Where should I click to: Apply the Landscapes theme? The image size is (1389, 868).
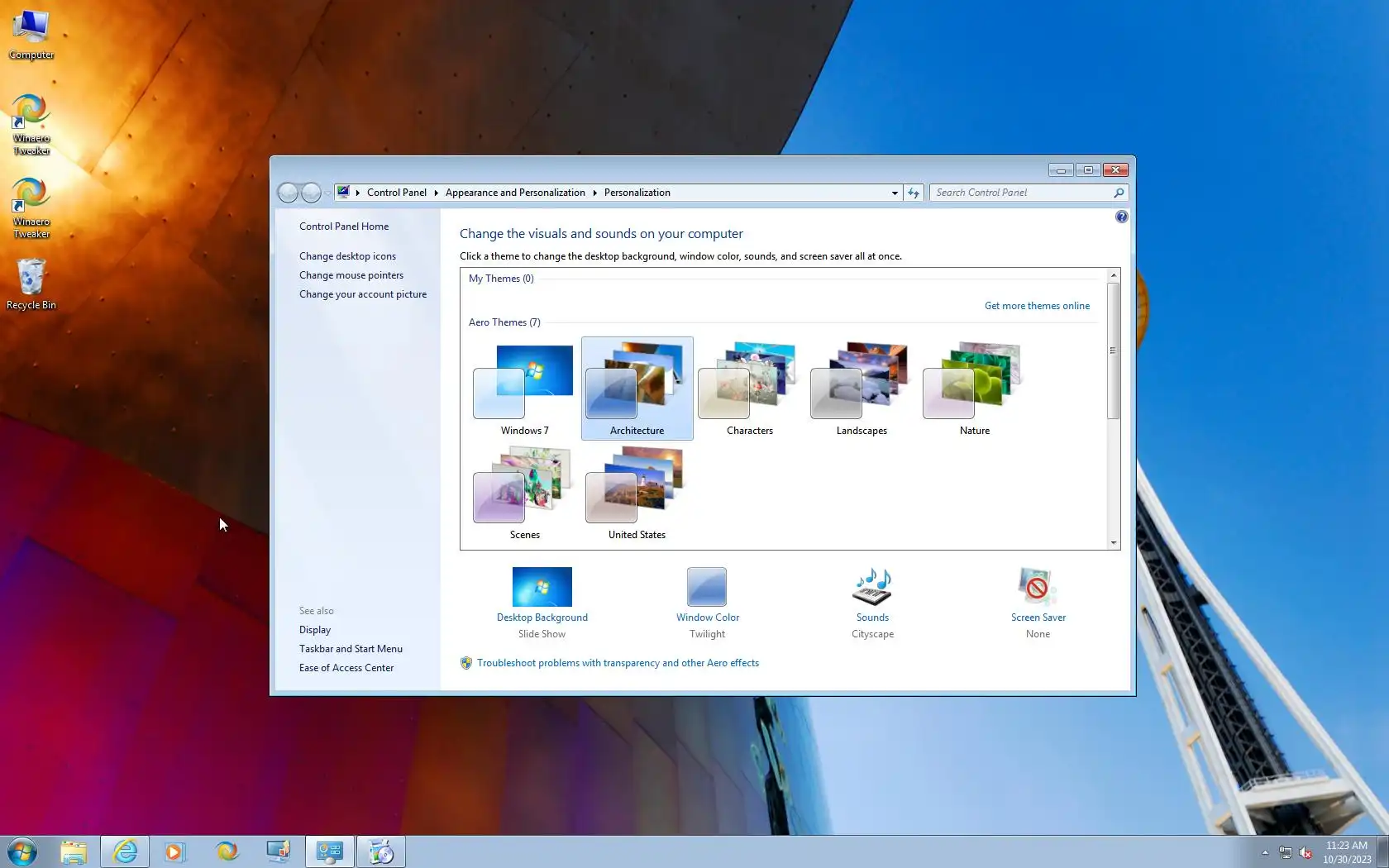862,389
